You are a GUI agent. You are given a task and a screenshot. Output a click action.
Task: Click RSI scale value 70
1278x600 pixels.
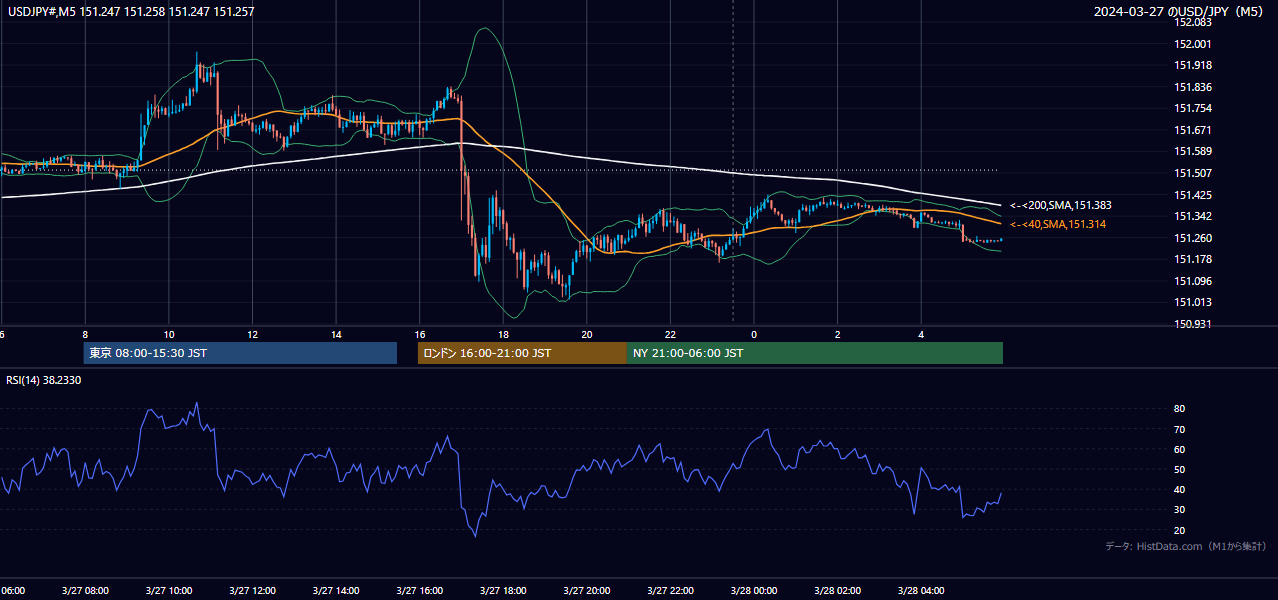(x=1180, y=429)
